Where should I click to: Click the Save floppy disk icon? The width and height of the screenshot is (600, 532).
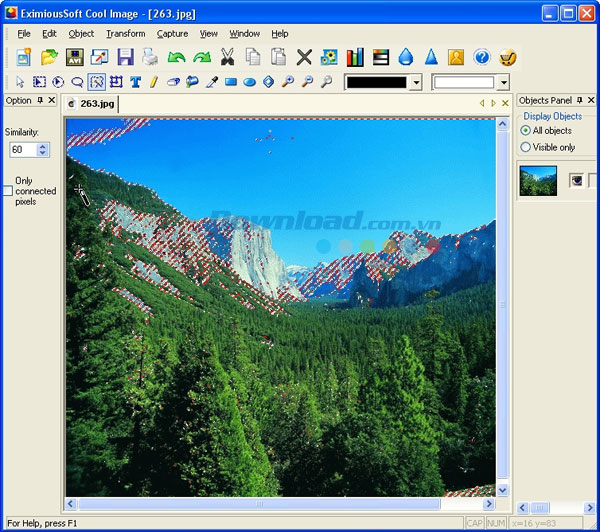click(126, 58)
